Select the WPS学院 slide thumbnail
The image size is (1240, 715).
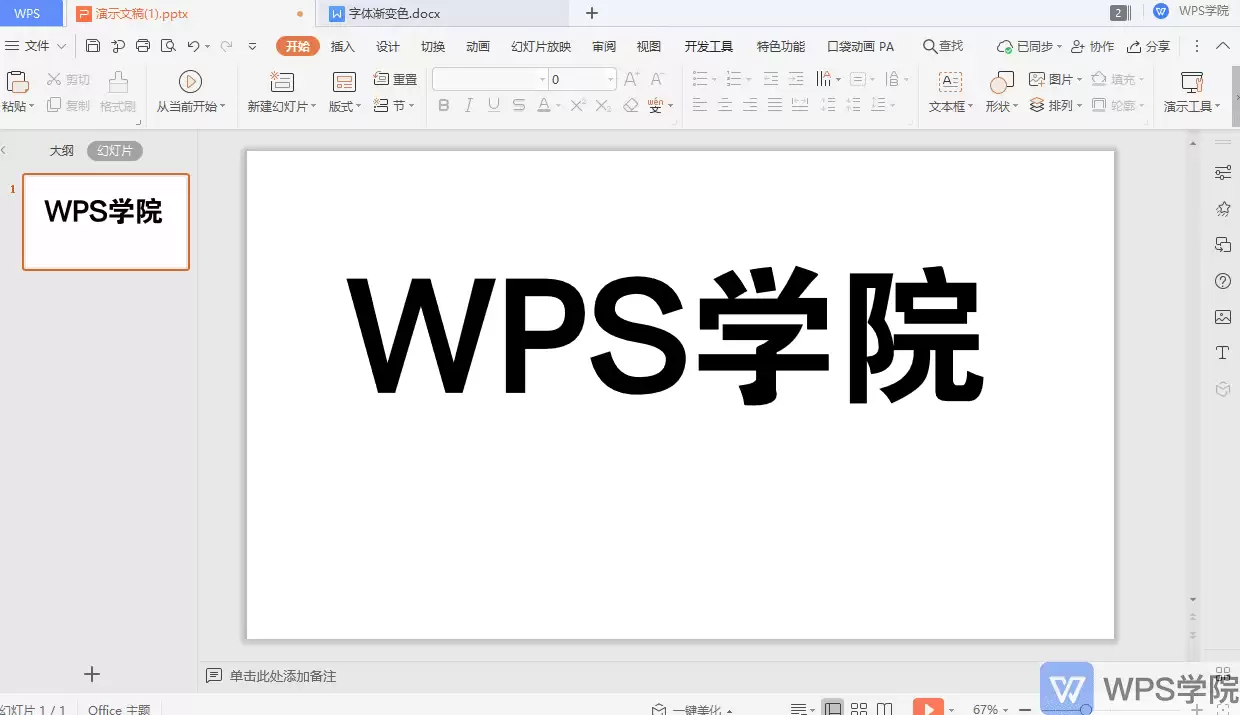tap(106, 221)
